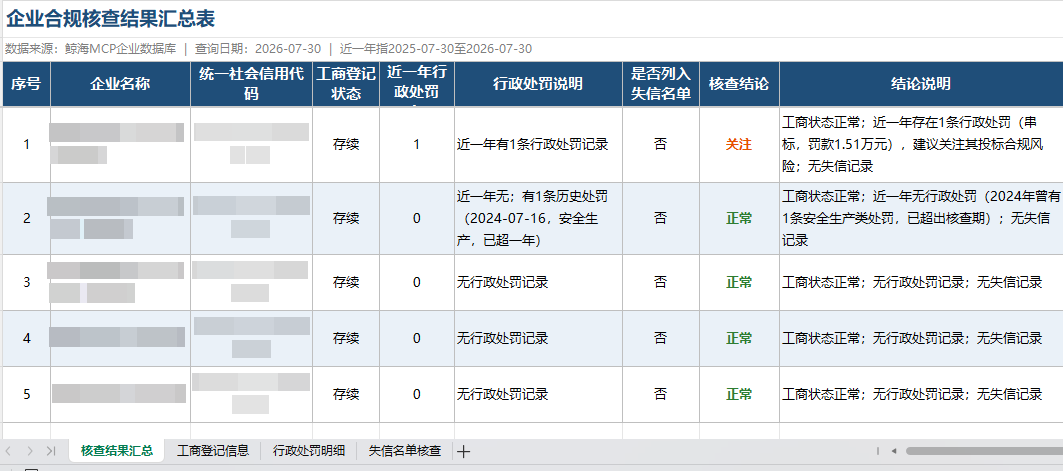Screen dimensions: 1063x471
Task: Click the 企业名称 column header
Action: (x=121, y=84)
